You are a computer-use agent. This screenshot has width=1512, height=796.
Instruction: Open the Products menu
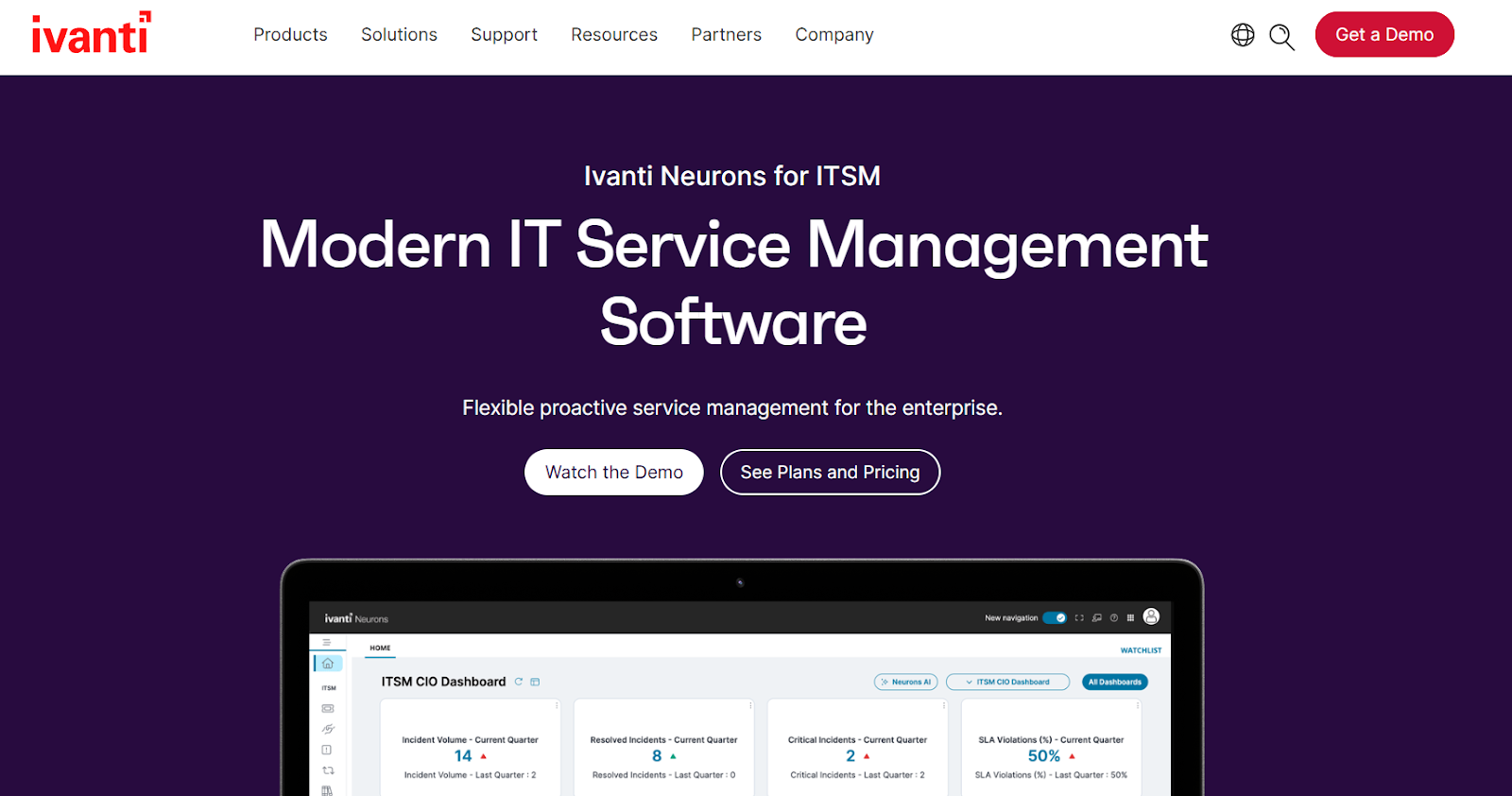click(290, 35)
